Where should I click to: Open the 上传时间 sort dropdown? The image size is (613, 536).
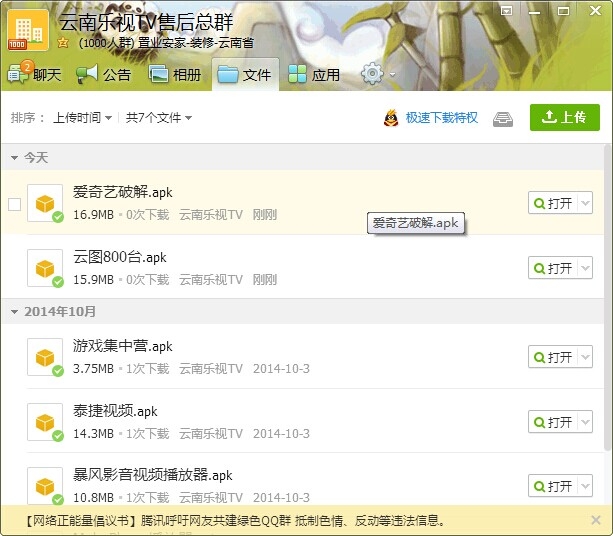tap(82, 117)
